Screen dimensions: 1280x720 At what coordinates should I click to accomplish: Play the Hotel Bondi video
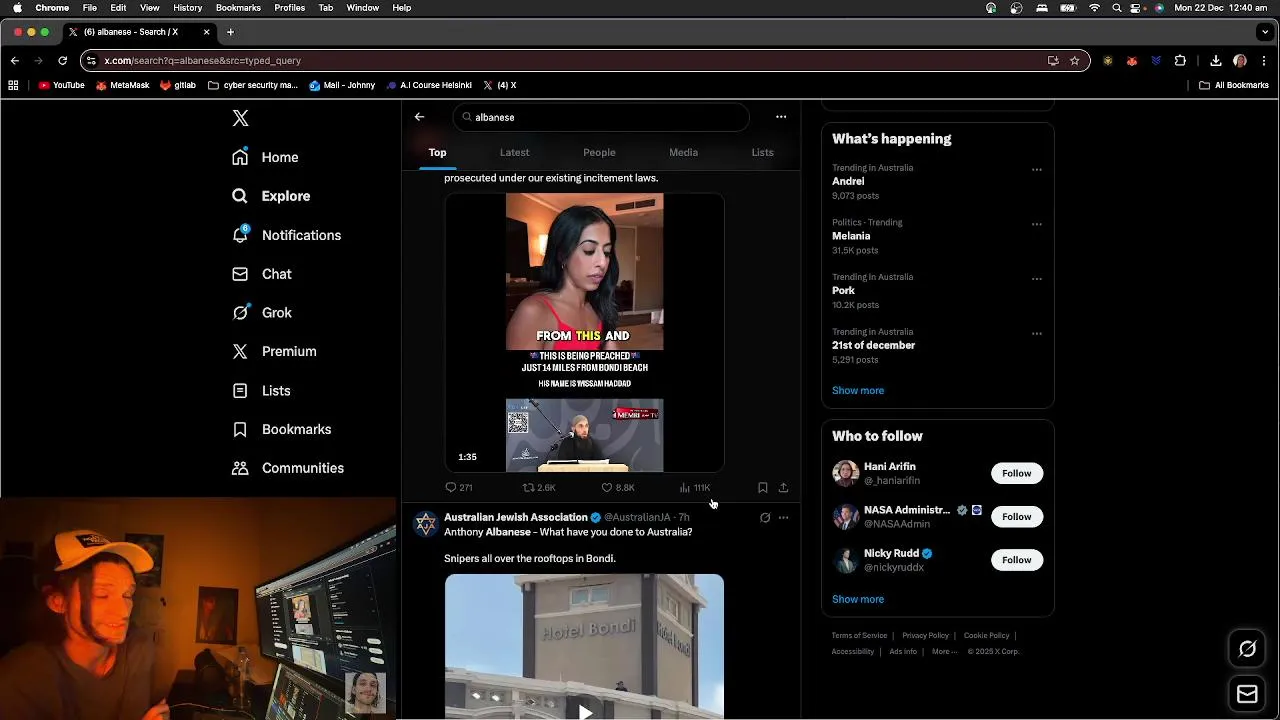point(585,712)
